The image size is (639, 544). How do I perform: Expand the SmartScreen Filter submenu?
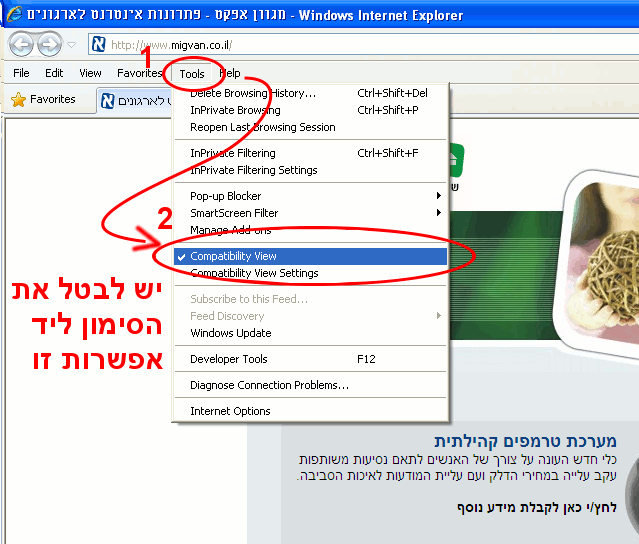tap(311, 213)
